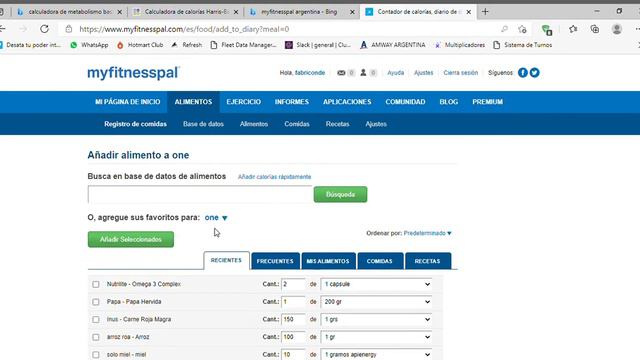Check the arroz roa Arroz checkbox
The image size is (640, 360).
(x=96, y=337)
